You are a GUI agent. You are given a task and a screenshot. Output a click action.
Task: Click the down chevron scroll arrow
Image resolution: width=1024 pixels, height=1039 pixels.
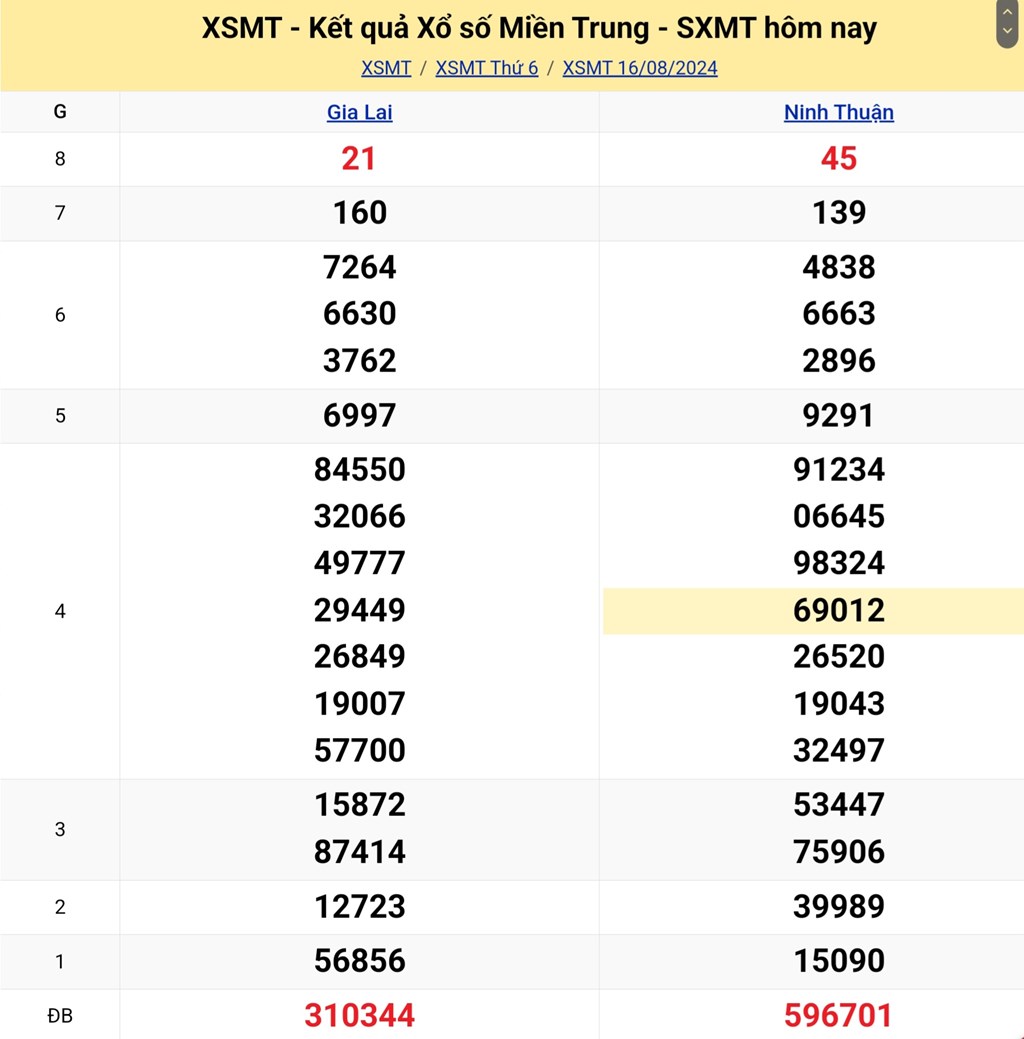(x=1006, y=32)
